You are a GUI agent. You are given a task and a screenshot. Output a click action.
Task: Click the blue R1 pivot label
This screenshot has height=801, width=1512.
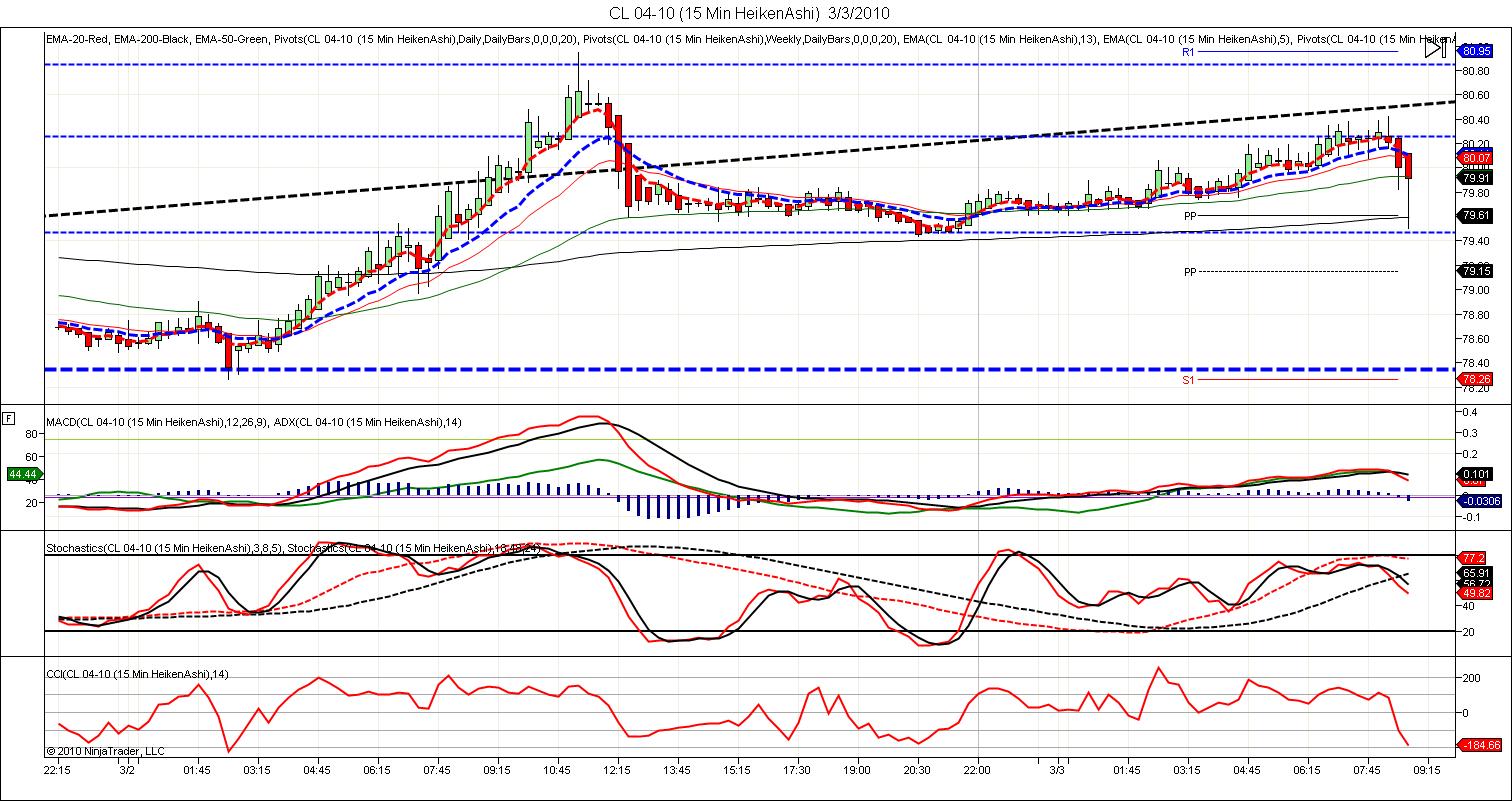[1188, 51]
